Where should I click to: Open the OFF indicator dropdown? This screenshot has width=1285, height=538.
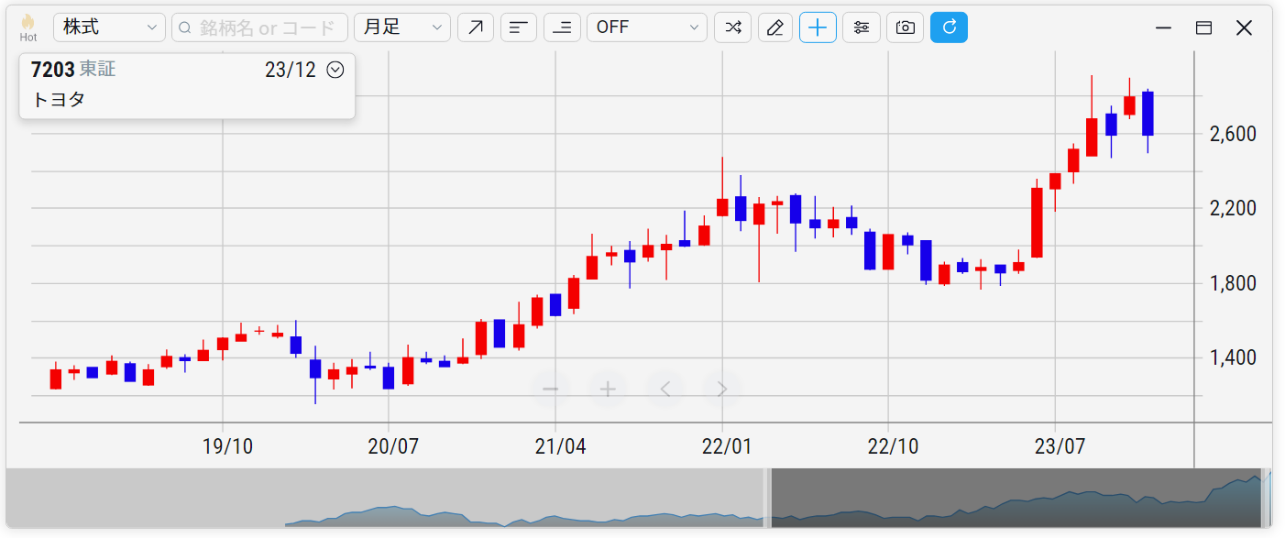coord(647,28)
